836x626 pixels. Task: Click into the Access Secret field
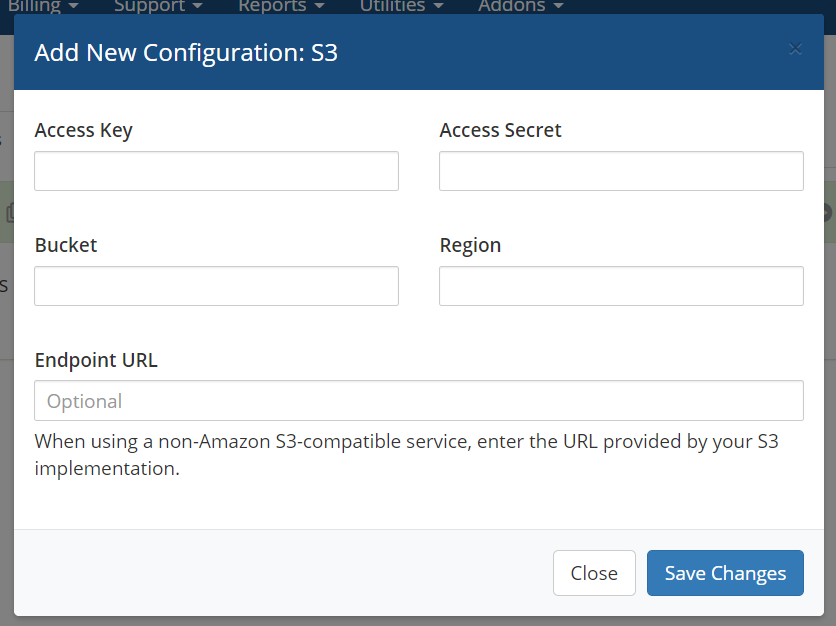(621, 171)
